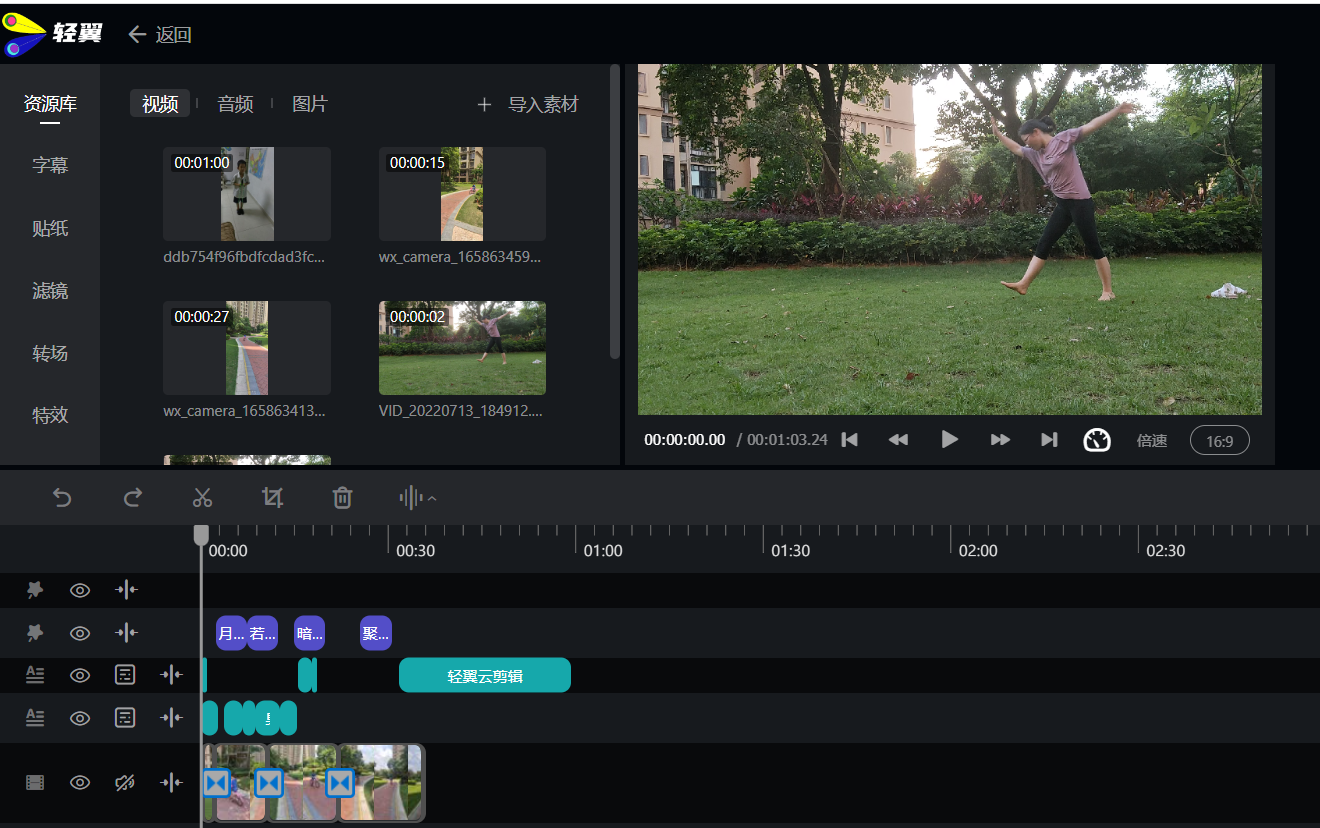The image size is (1320, 828).
Task: Click the 01:00 mark on the timeline ruler
Action: 603,550
